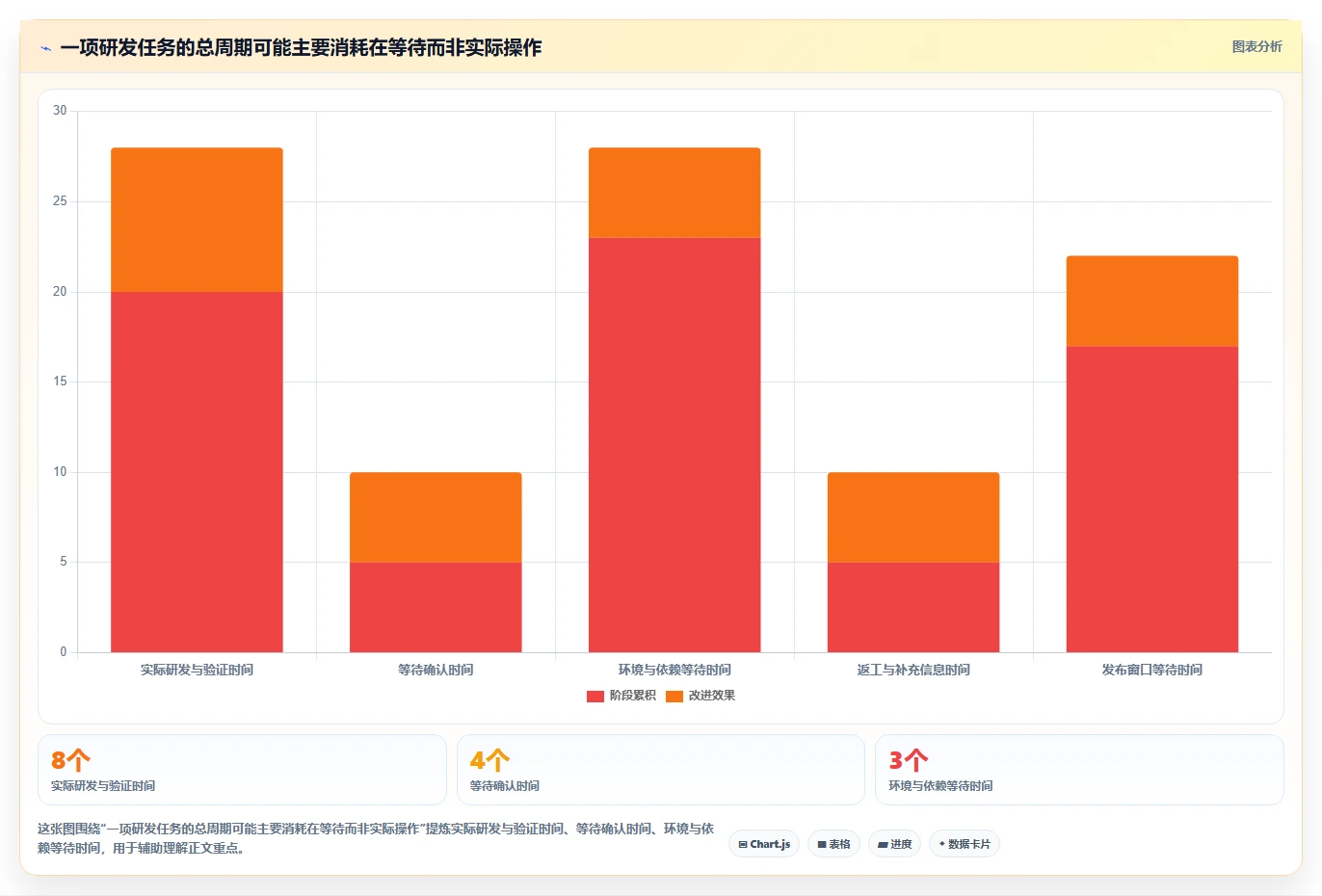1322x896 pixels.
Task: Click the orange bar segment for 返工与补充信息时间
Action: pos(913,517)
